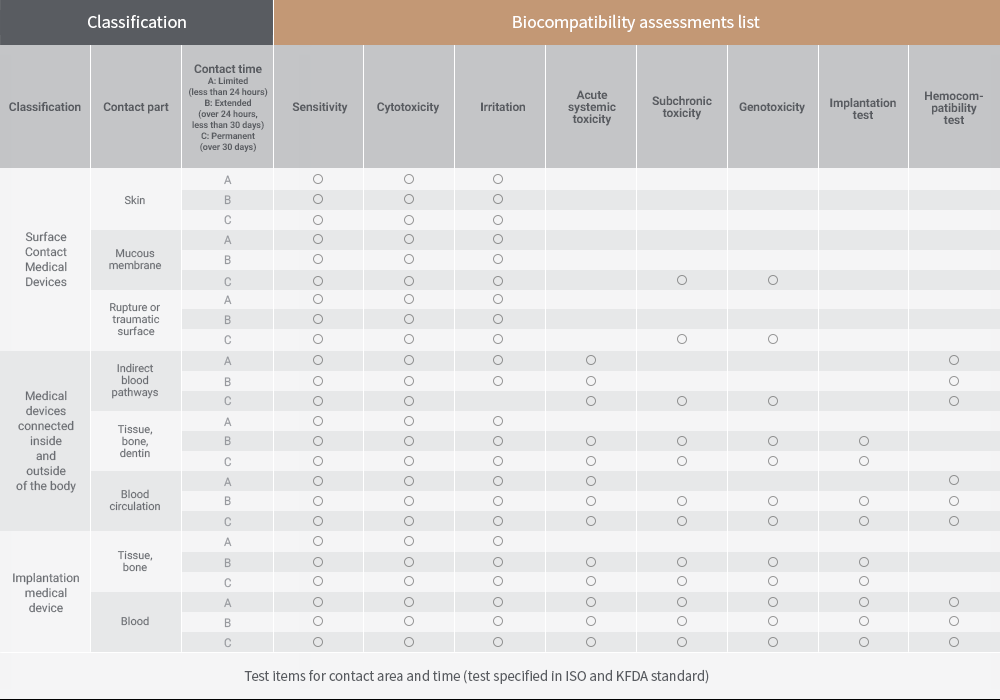Select Hemocompatibility circle for Implantation Blood row C

coord(954,642)
